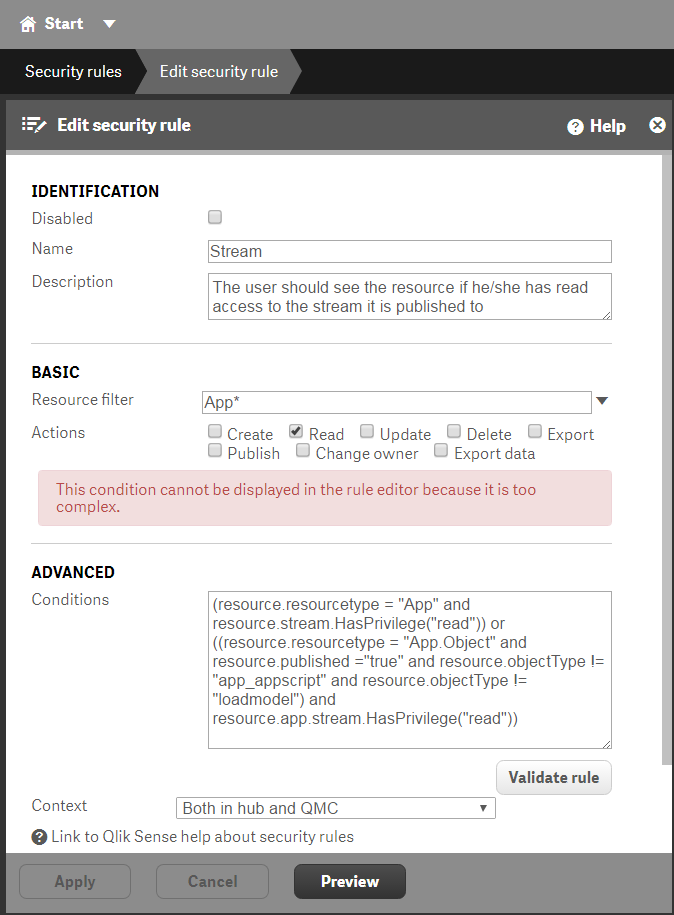Click the Cancel button
This screenshot has width=674, height=915.
click(212, 882)
